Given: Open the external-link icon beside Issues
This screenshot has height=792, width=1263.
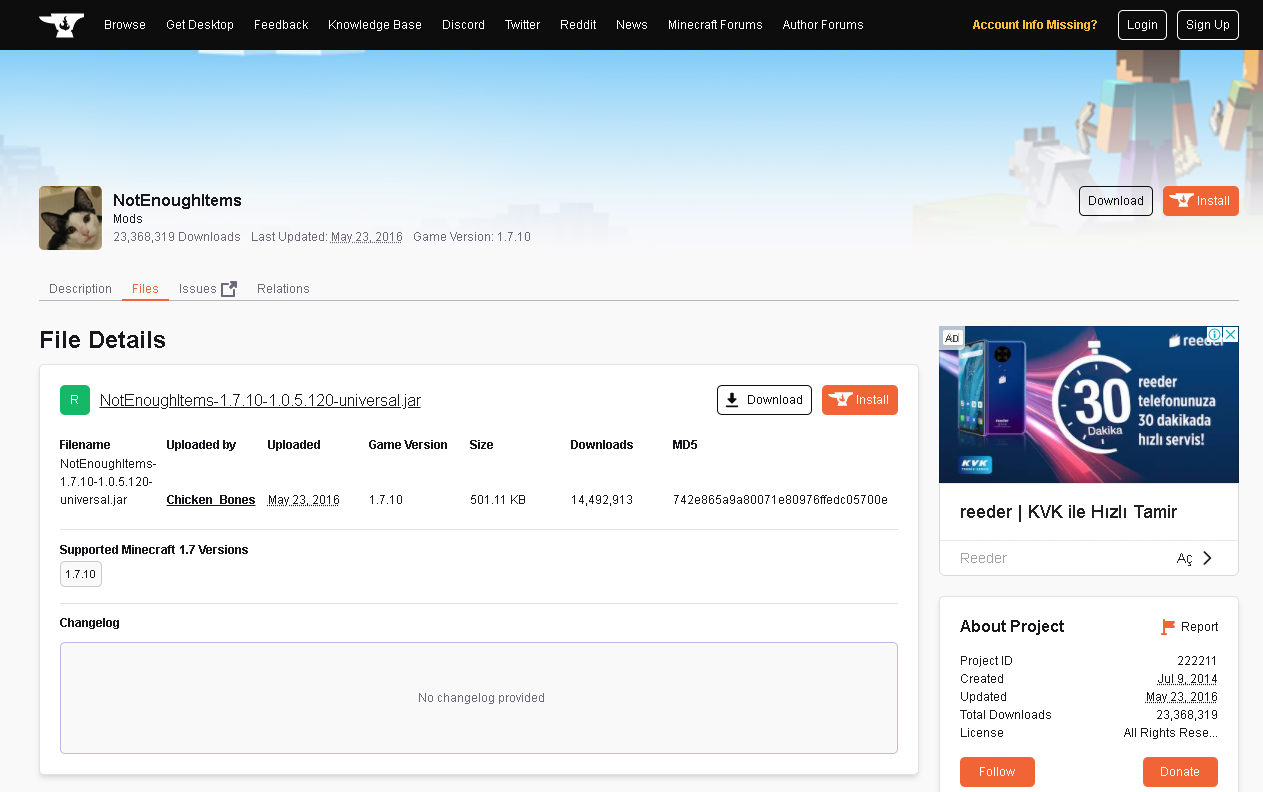Looking at the screenshot, I should 229,289.
